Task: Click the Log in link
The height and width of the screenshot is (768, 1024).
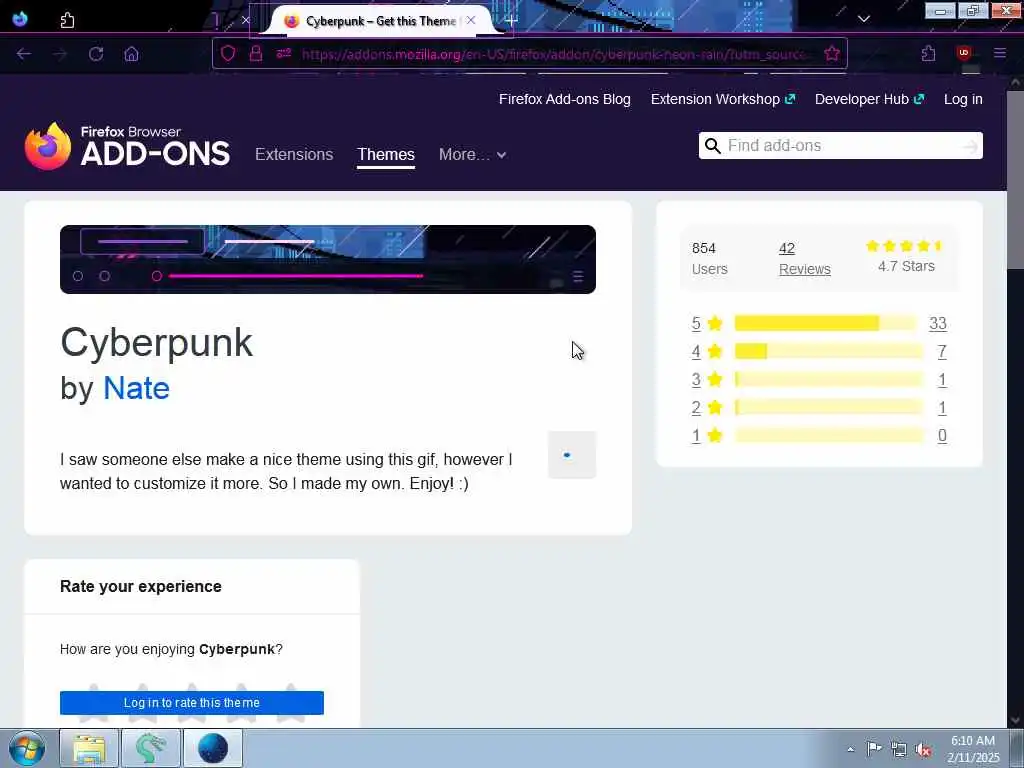Action: (x=963, y=99)
